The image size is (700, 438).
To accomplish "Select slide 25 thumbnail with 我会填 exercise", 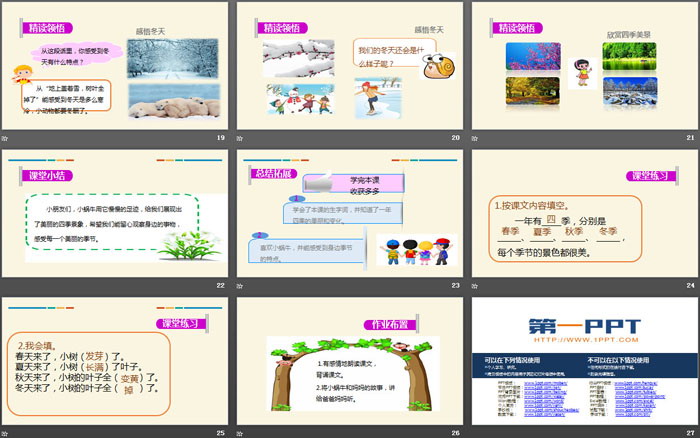I will (x=115, y=361).
